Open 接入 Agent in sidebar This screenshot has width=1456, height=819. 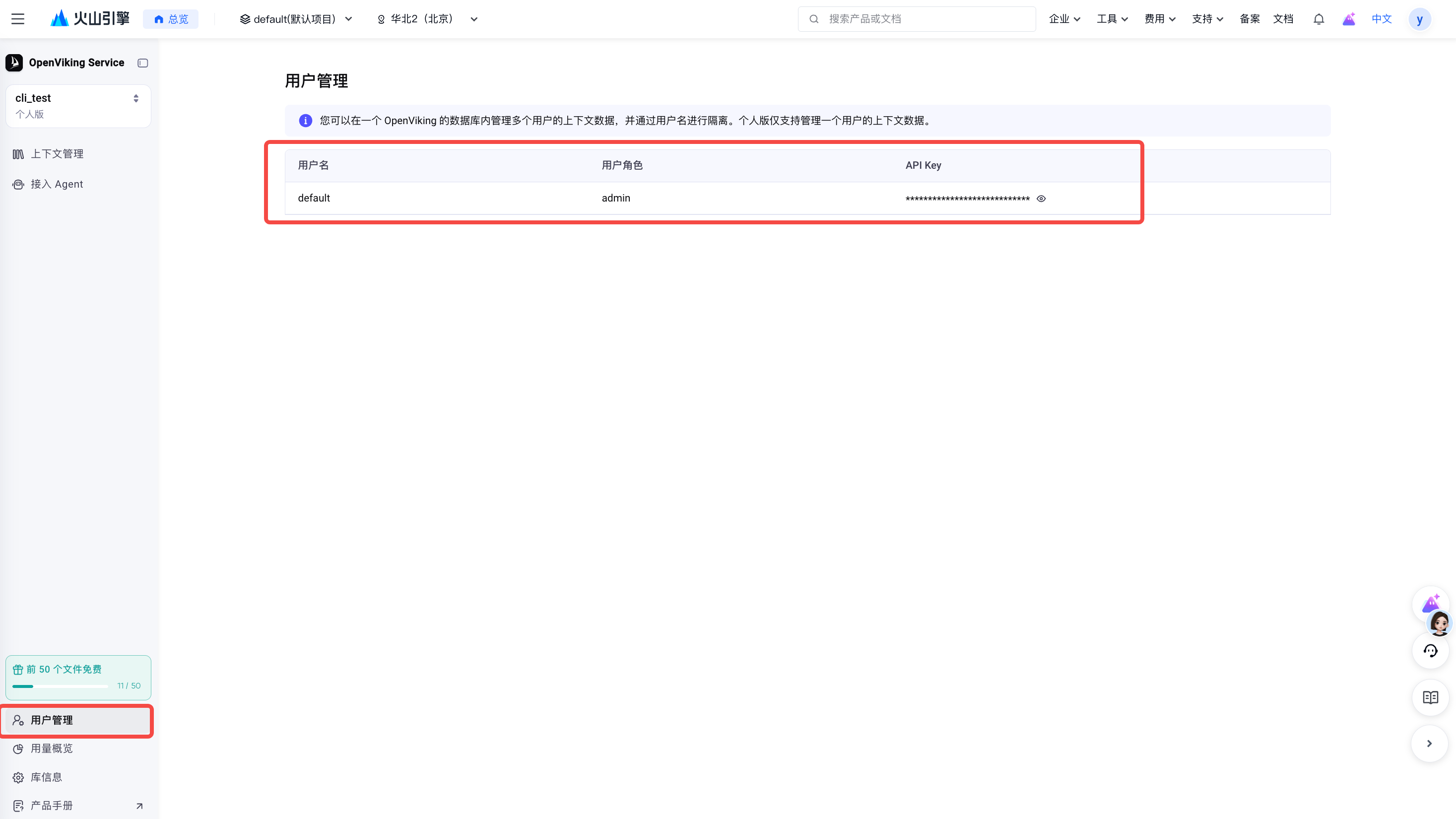point(78,184)
